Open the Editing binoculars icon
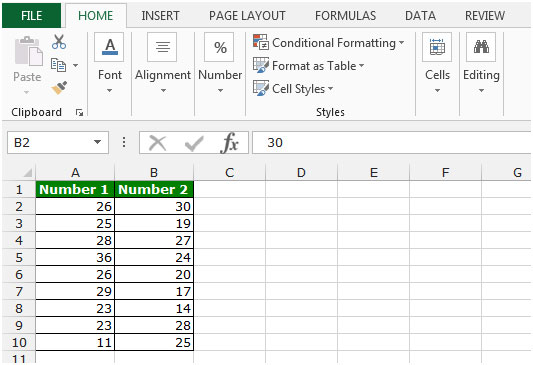Viewport: 533px width, 365px height. coord(481,47)
